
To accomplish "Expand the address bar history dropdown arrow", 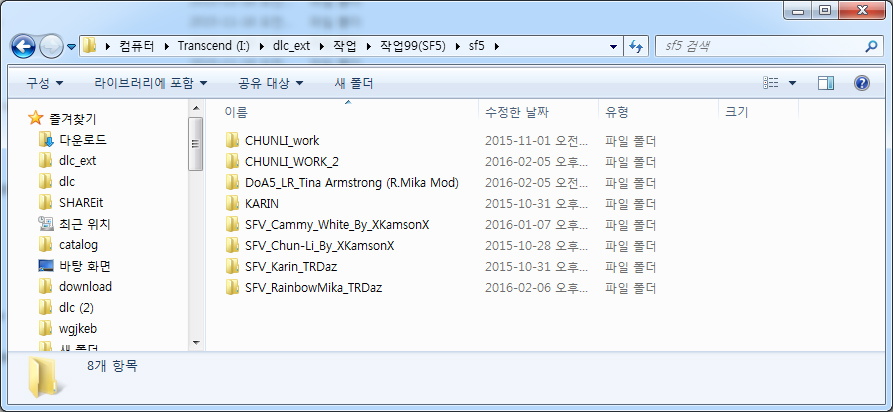I will click(611, 46).
